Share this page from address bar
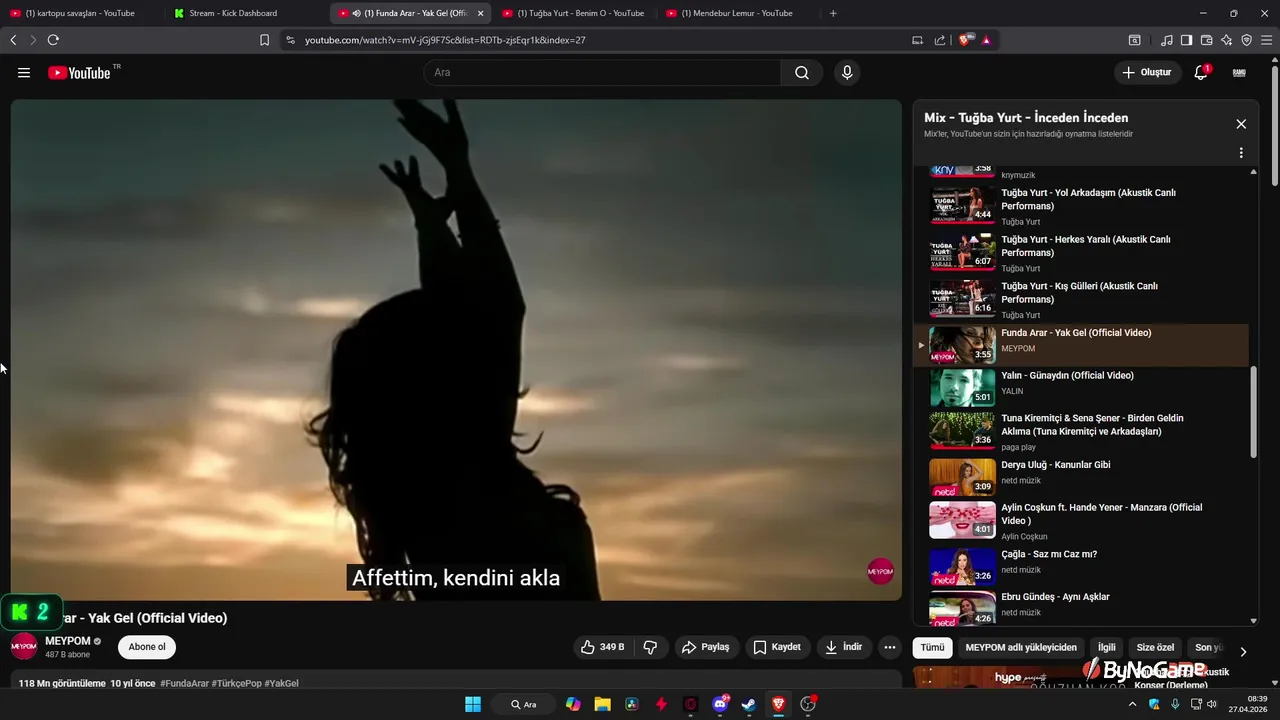Image resolution: width=1280 pixels, height=720 pixels. tap(940, 40)
